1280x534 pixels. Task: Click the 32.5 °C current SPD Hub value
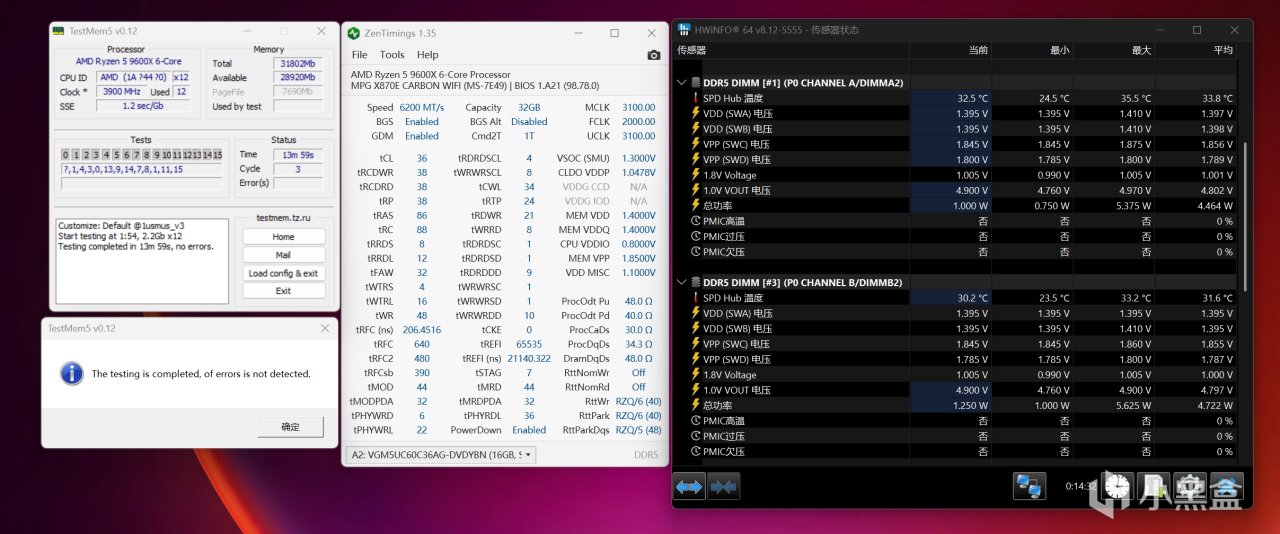972,98
